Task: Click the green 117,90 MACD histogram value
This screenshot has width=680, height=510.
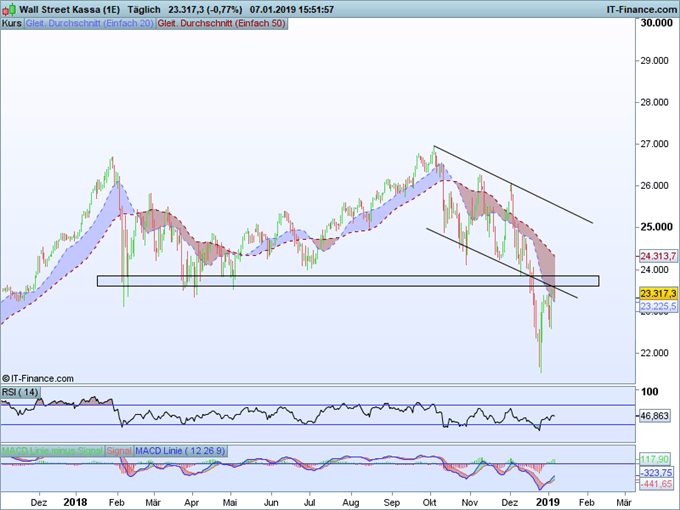Action: (655, 459)
